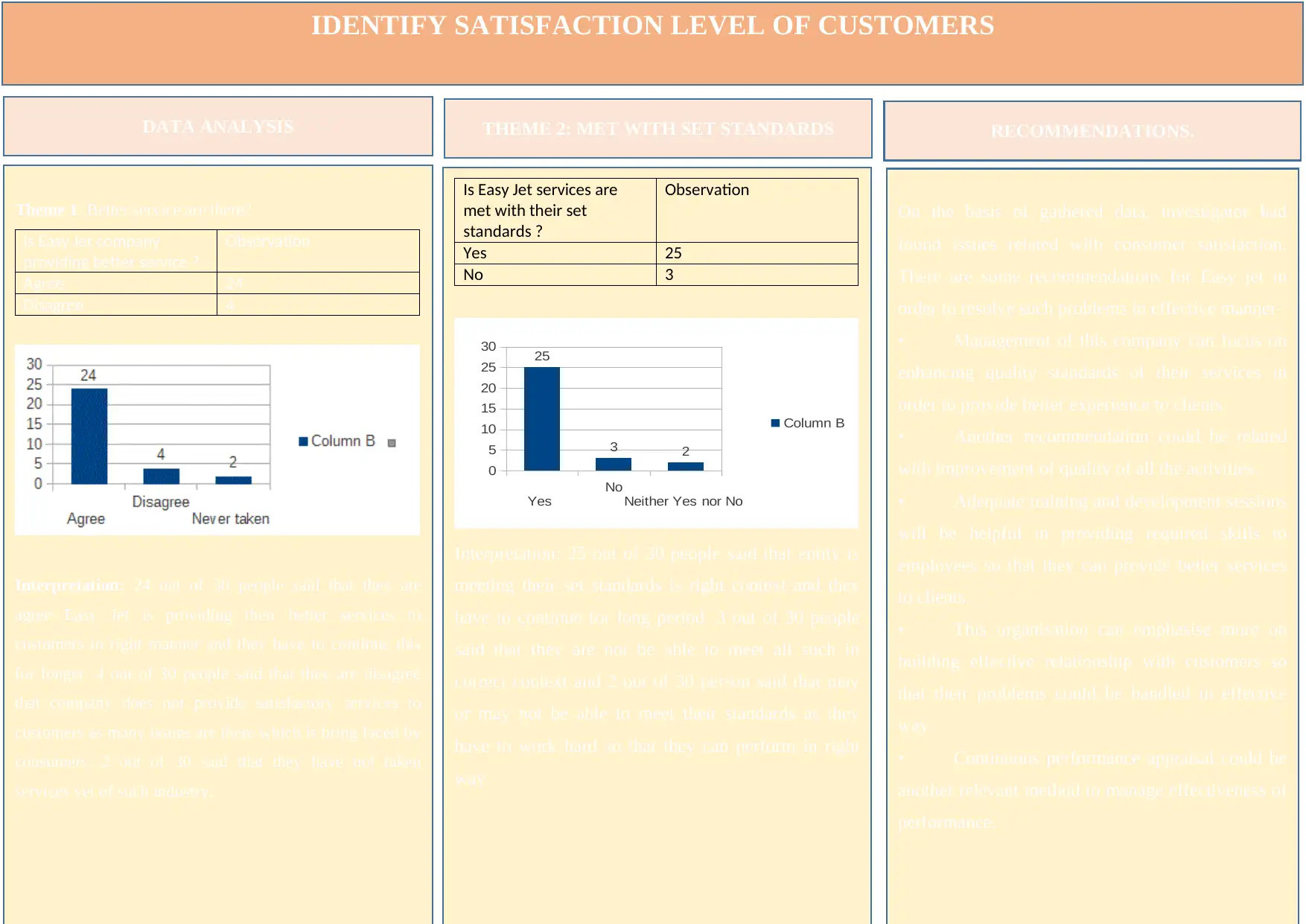Viewport: 1306px width, 924px height.
Task: Click the "Never taken" bar in the left chart
Action: (234, 479)
